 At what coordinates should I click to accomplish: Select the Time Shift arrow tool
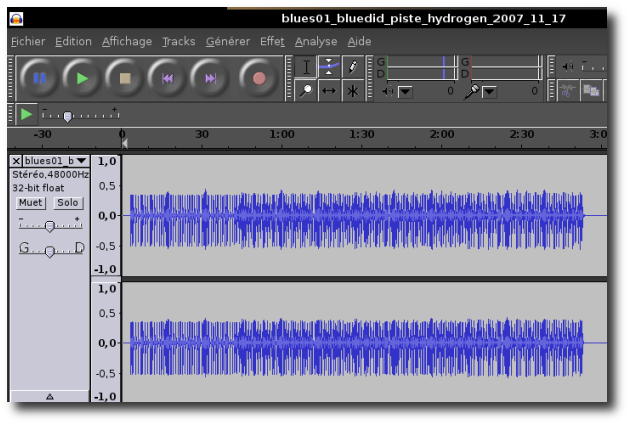point(329,91)
